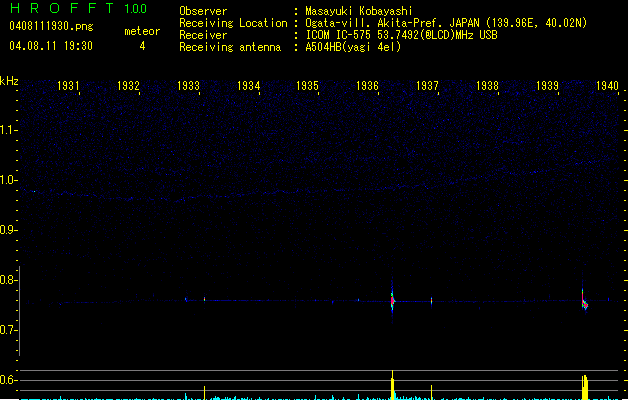The height and width of the screenshot is (400, 629).
Task: Click time axis label 1940
Action: 607,86
